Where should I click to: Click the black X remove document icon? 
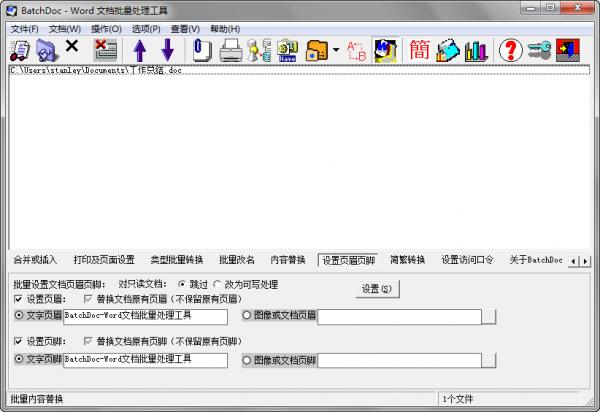click(x=72, y=48)
